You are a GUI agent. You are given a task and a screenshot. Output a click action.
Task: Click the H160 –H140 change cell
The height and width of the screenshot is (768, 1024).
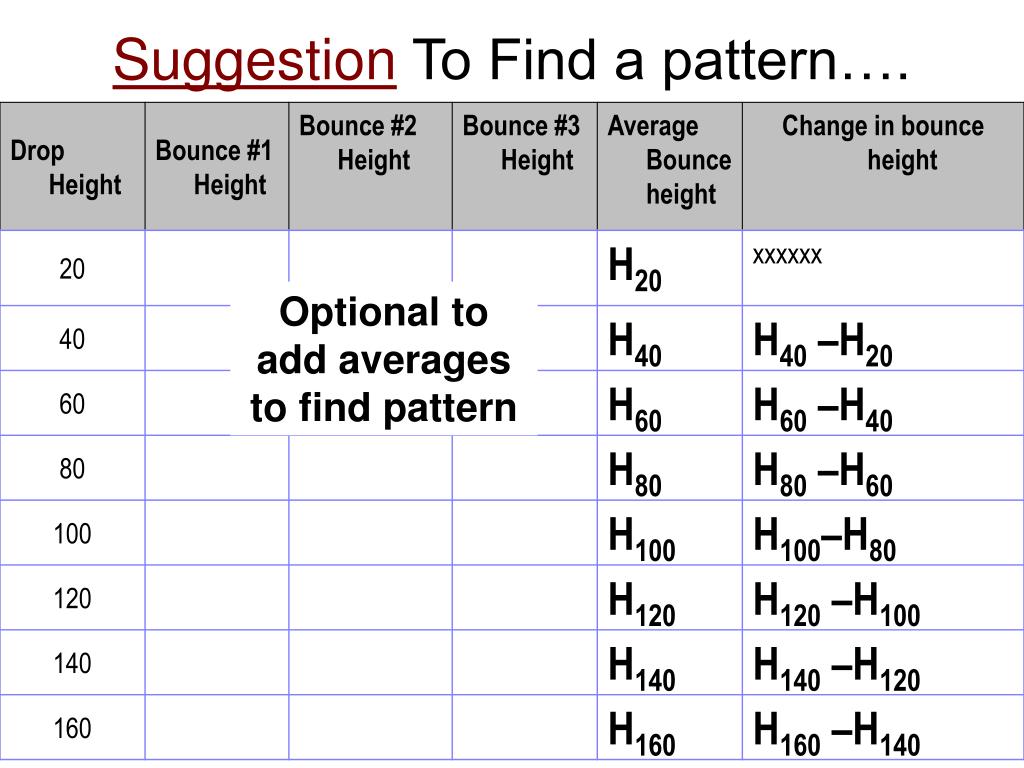pos(883,727)
